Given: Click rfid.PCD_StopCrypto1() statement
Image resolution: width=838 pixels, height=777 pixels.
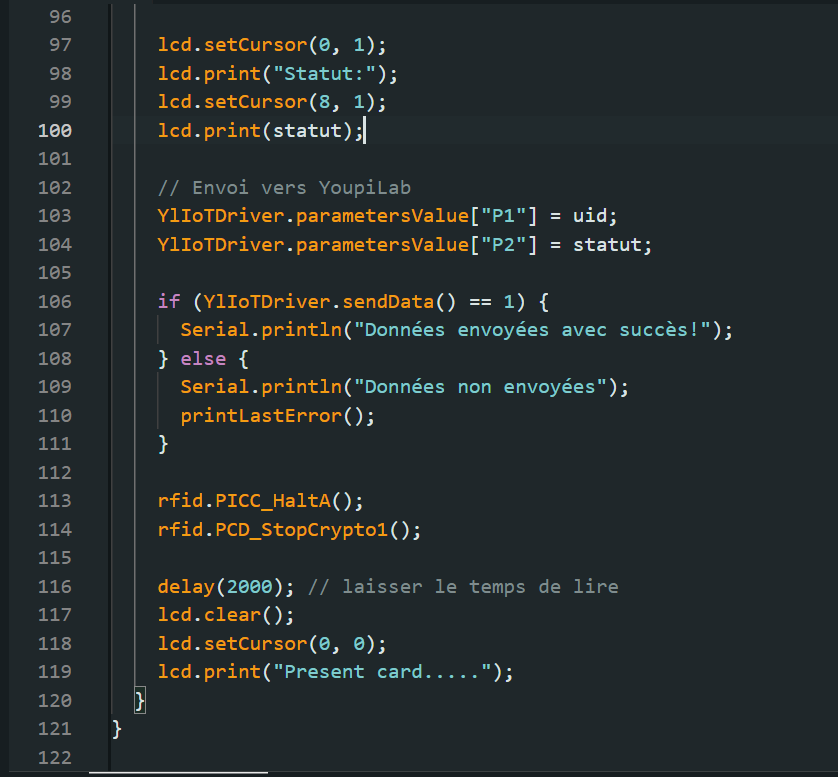Looking at the screenshot, I should click(289, 530).
